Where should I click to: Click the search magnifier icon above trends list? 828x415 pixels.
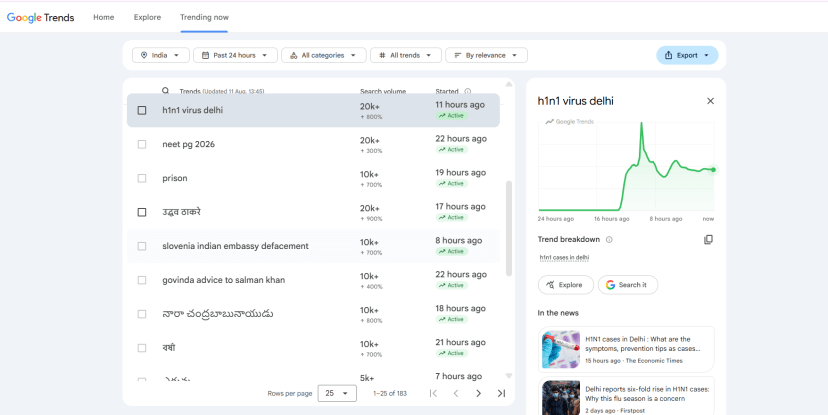click(165, 91)
